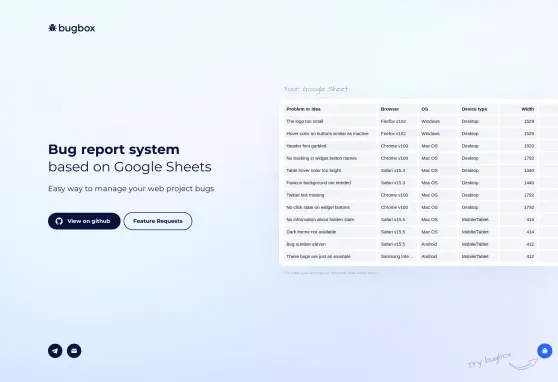Open the Feature Requests button
This screenshot has height=382, width=558.
[x=158, y=221]
